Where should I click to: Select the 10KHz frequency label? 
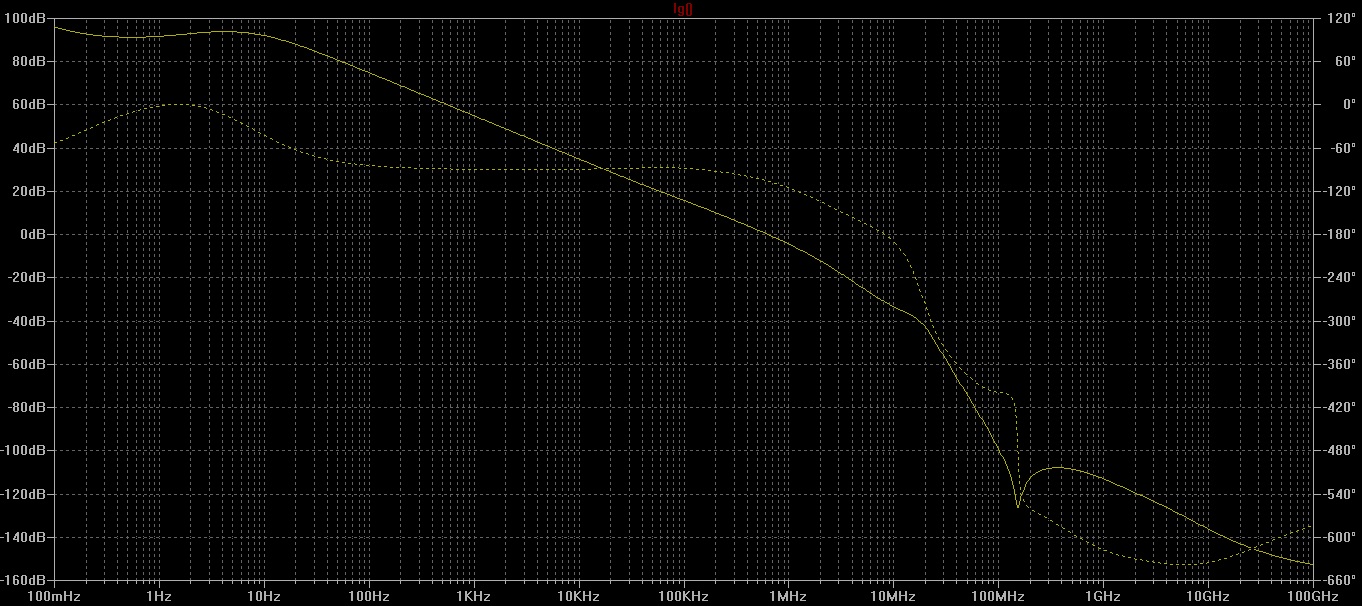pyautogui.click(x=579, y=596)
